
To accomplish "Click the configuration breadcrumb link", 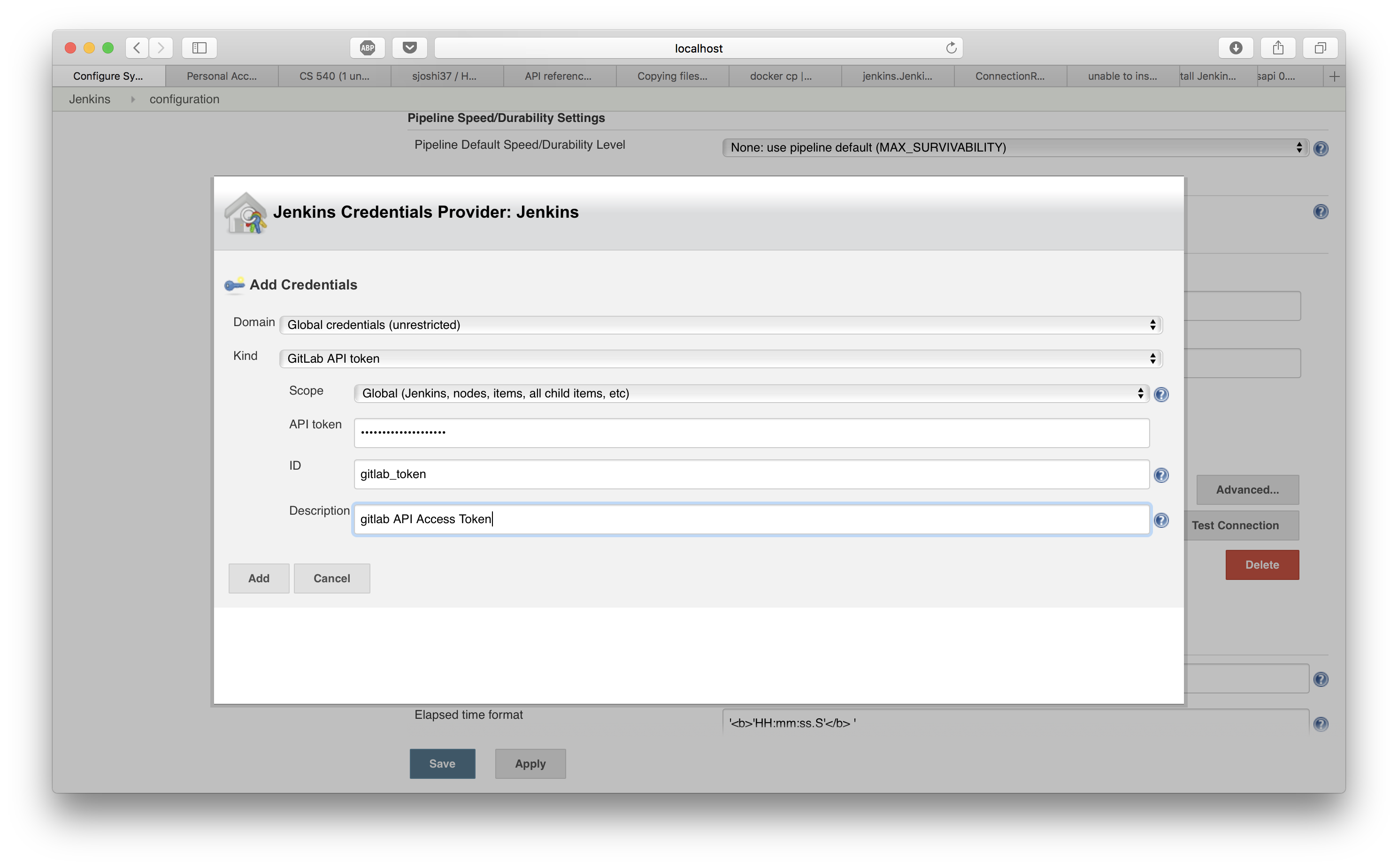I will pyautogui.click(x=184, y=99).
